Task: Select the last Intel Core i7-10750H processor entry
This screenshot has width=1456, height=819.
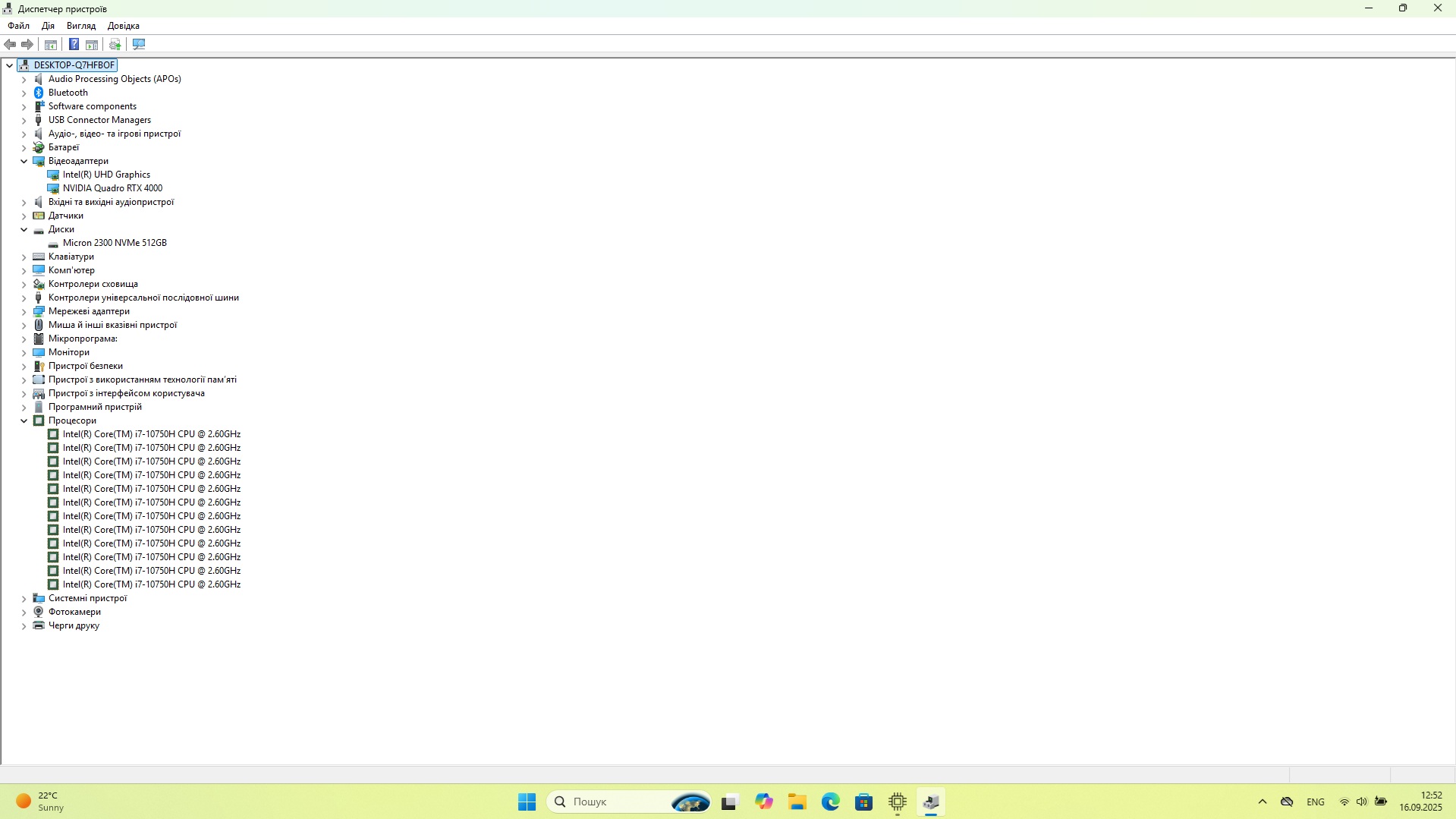Action: pyautogui.click(x=152, y=584)
